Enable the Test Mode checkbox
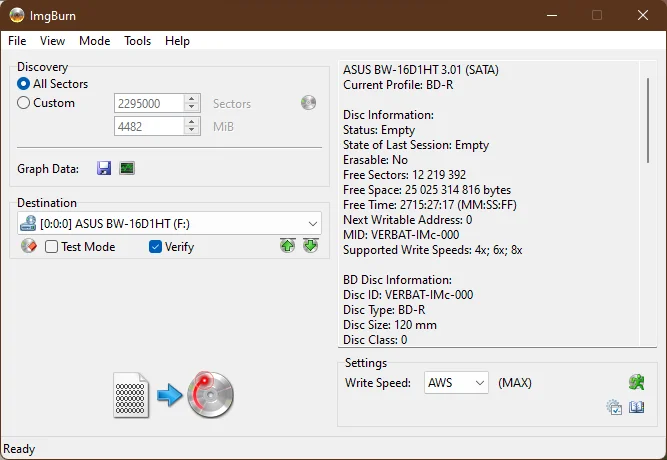 [51, 246]
